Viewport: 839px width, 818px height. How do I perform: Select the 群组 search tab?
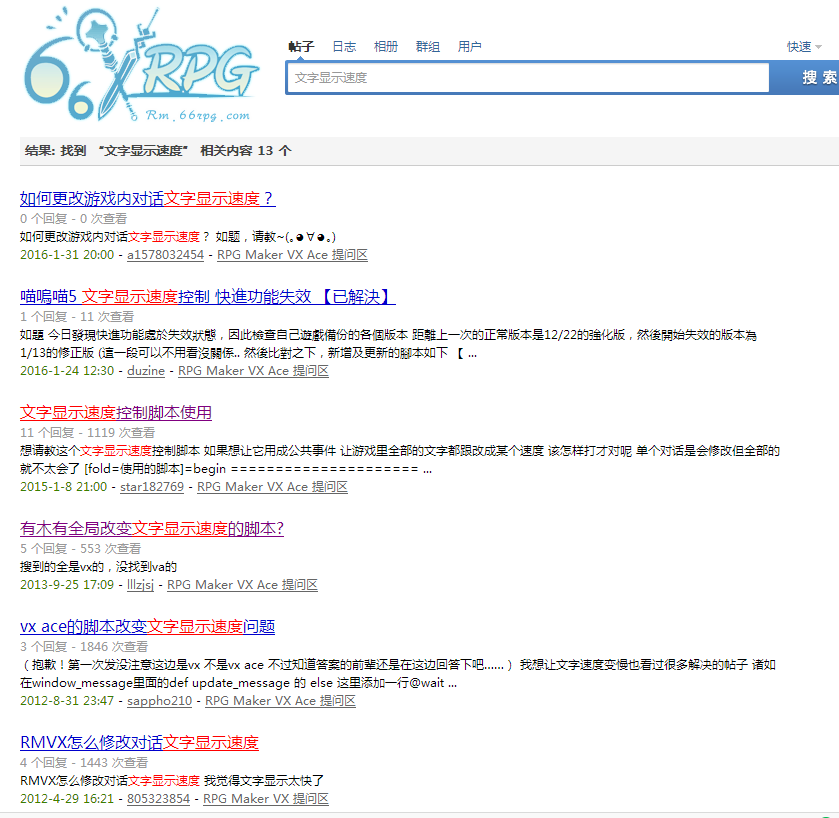[x=428, y=47]
